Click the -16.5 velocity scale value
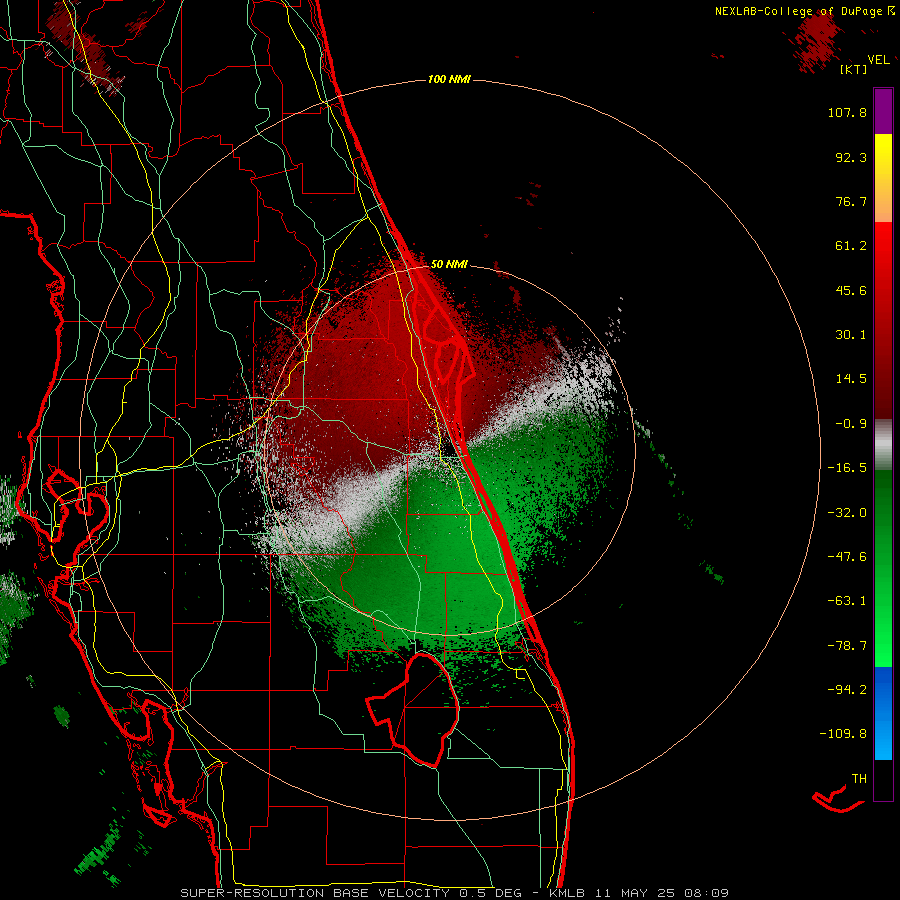 847,468
